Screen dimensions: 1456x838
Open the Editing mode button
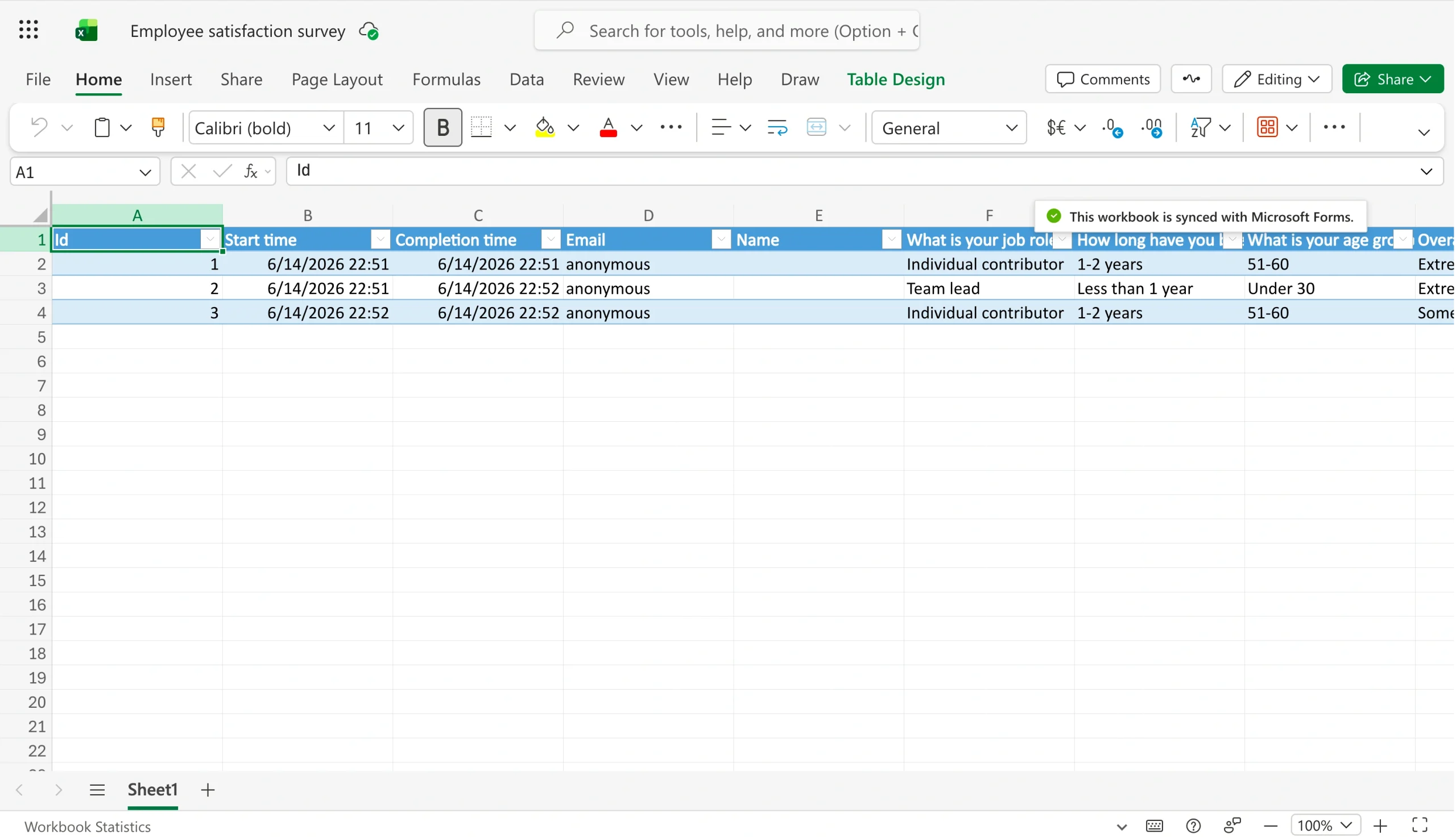pyautogui.click(x=1278, y=79)
